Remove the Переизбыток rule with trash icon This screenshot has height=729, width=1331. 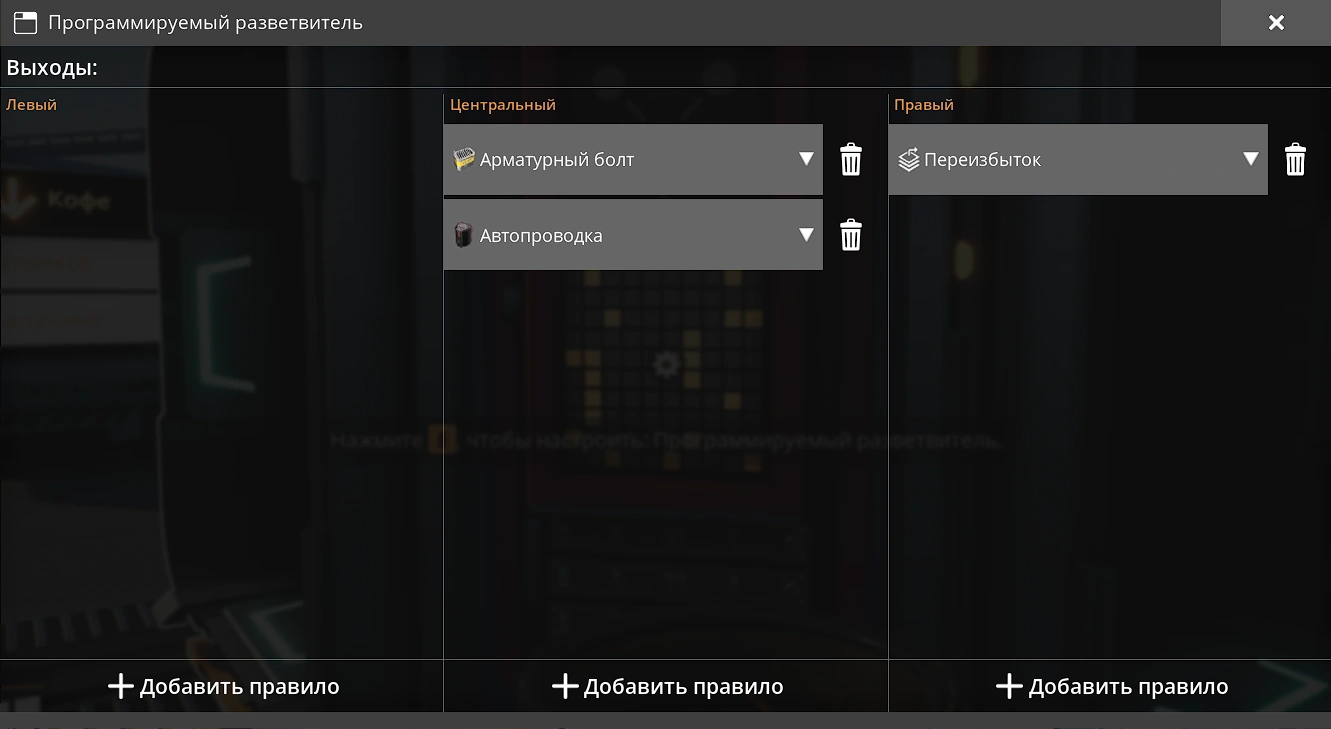pos(1294,160)
